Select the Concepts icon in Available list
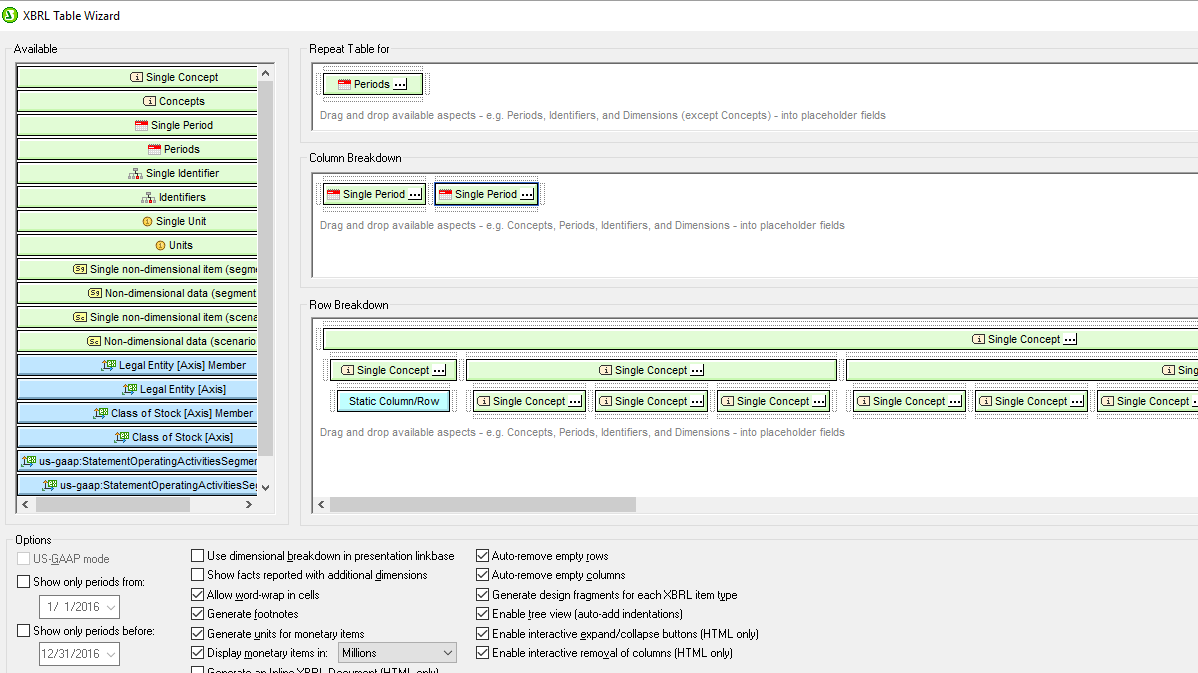This screenshot has height=673, width=1198. (150, 101)
